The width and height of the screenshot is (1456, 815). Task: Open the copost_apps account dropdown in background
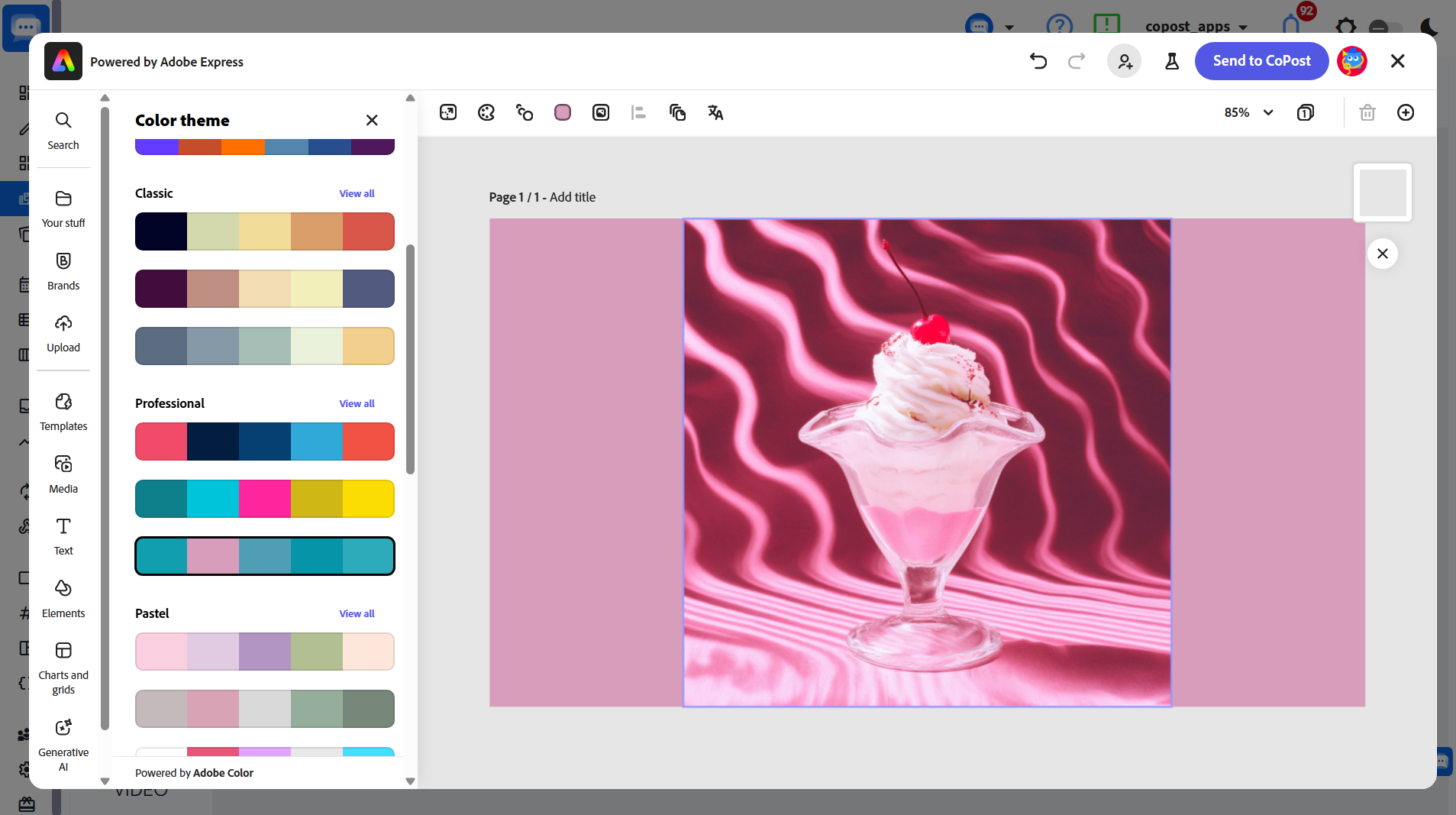[1196, 26]
